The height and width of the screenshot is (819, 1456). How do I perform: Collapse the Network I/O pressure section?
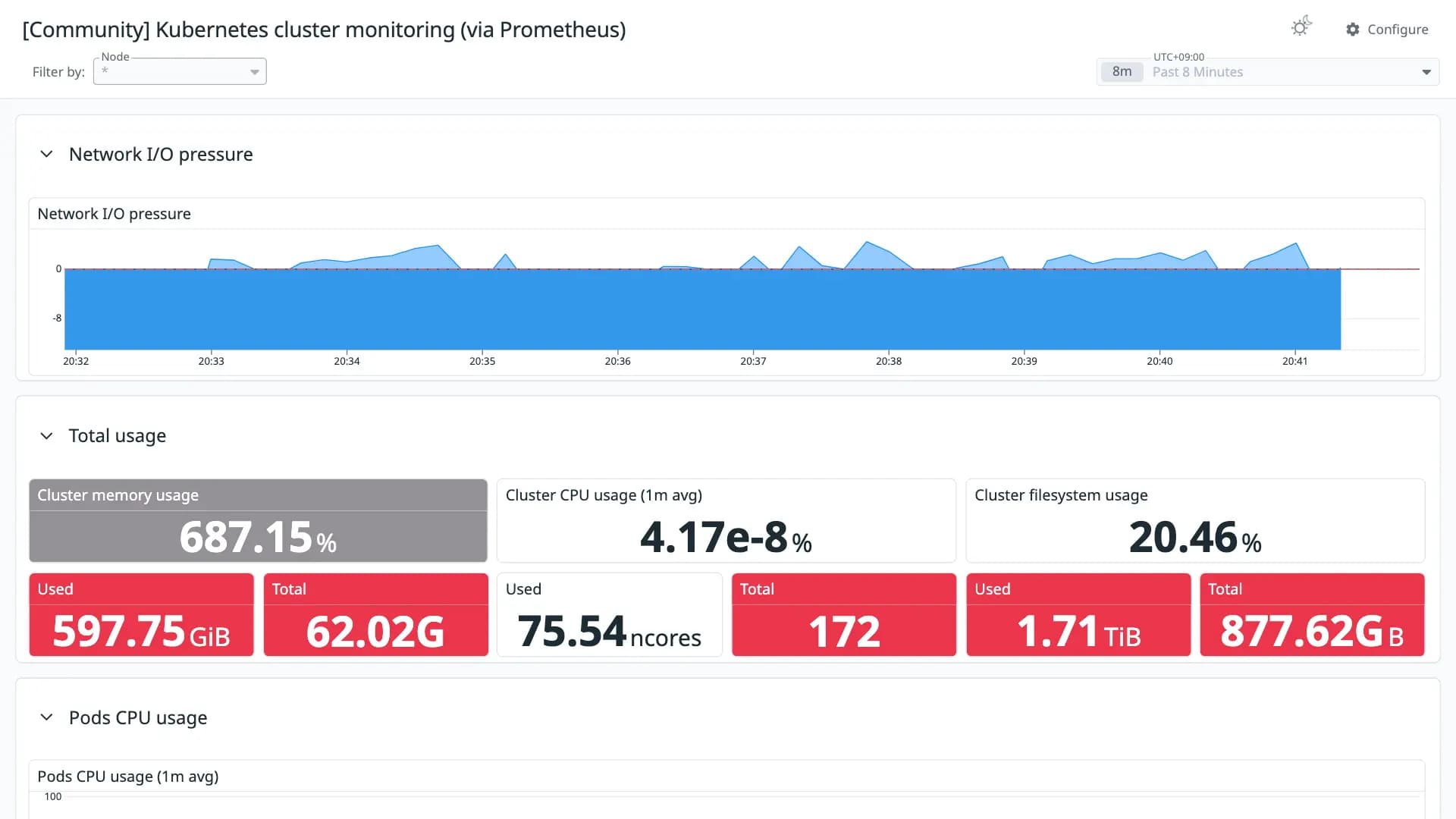46,154
